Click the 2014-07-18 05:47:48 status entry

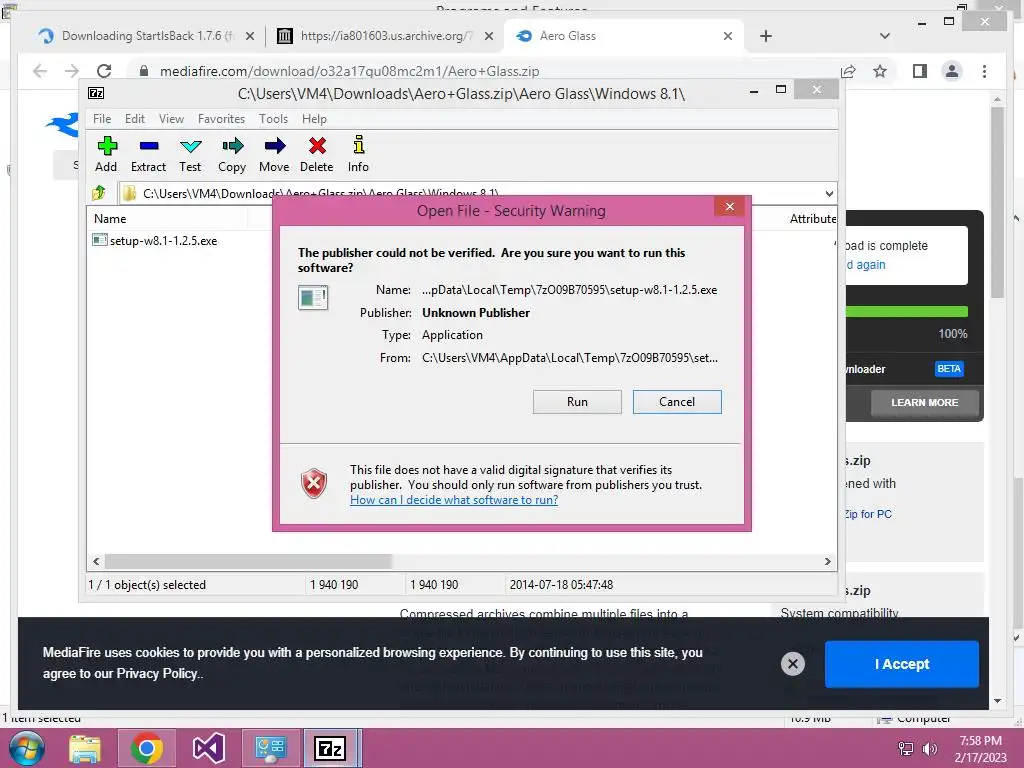(x=562, y=585)
